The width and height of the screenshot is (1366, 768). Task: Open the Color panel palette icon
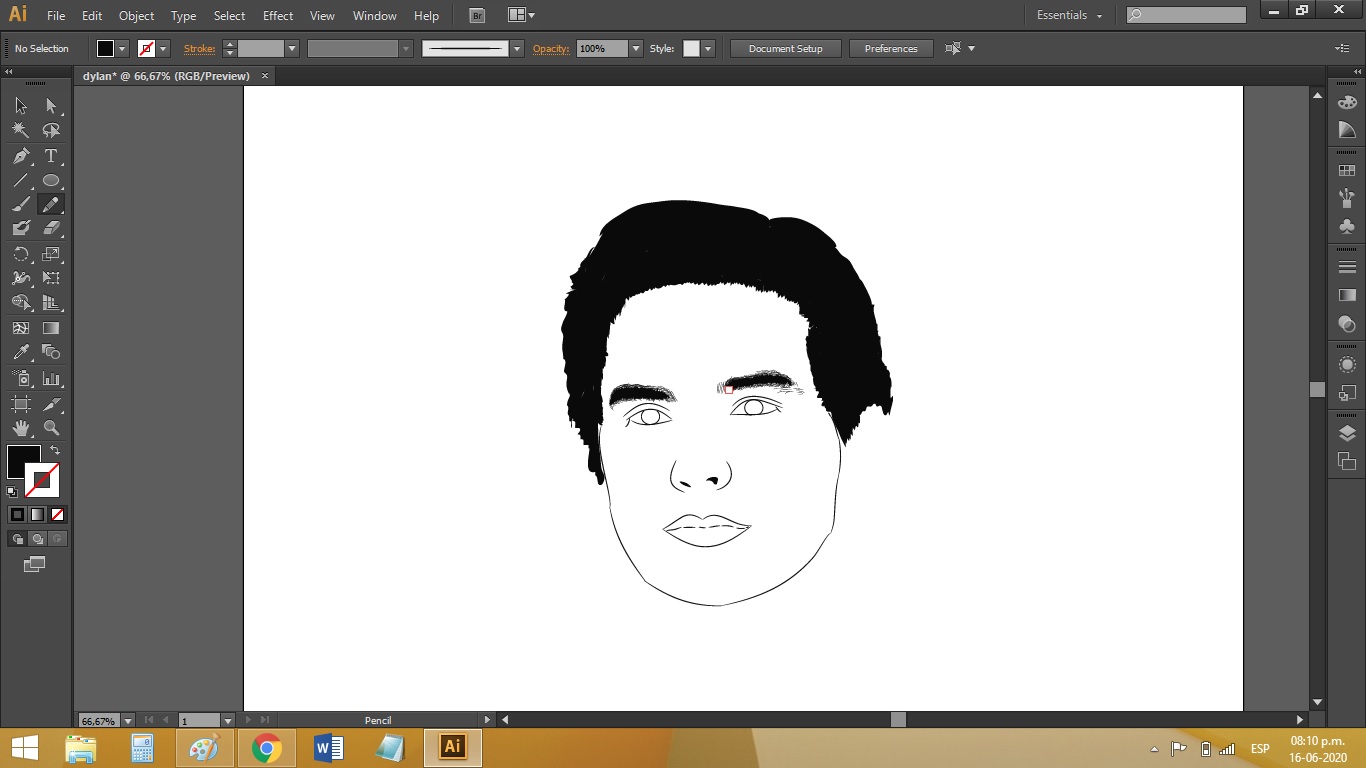[x=1347, y=103]
